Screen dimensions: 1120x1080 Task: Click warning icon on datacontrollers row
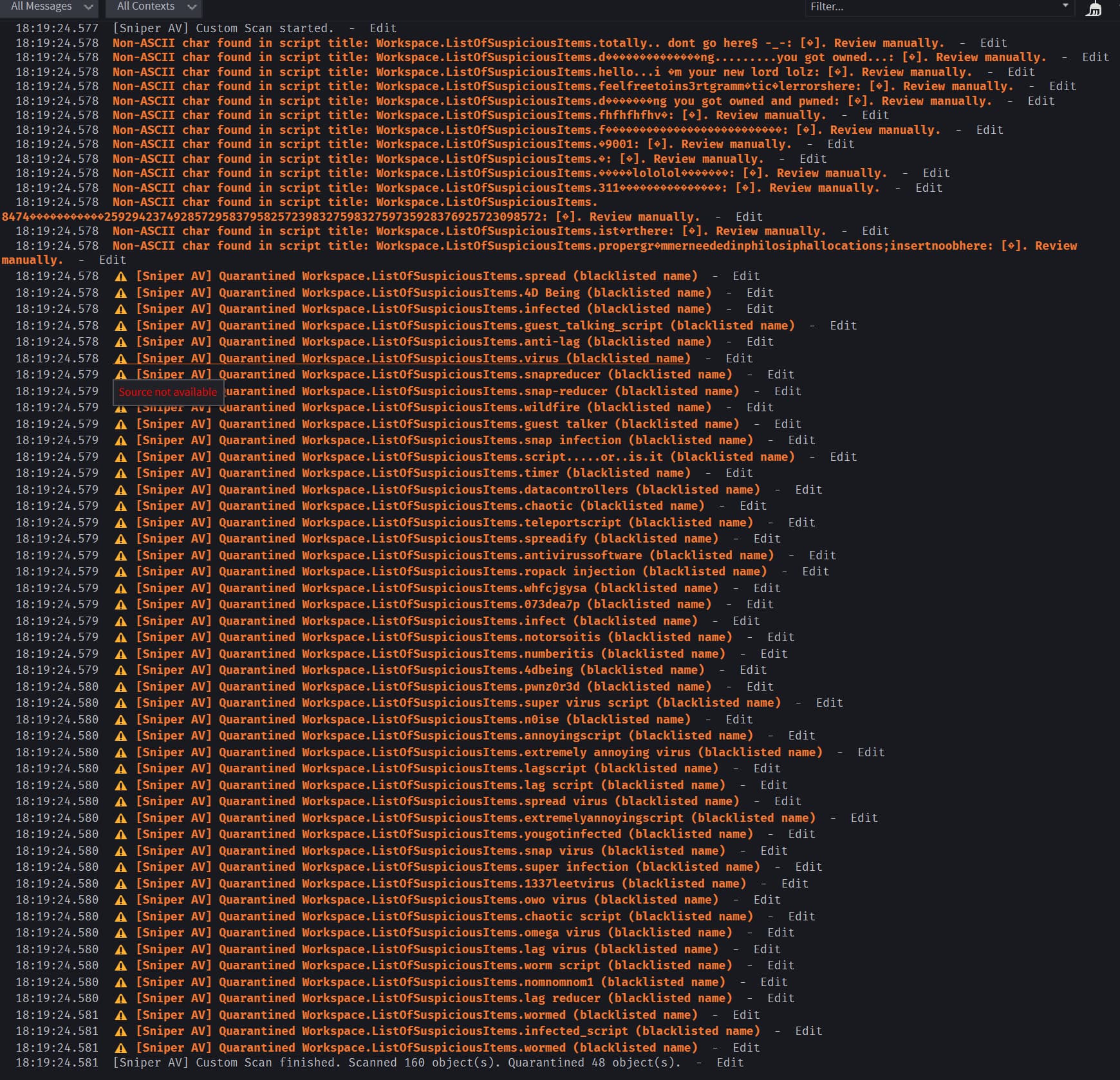click(x=121, y=490)
